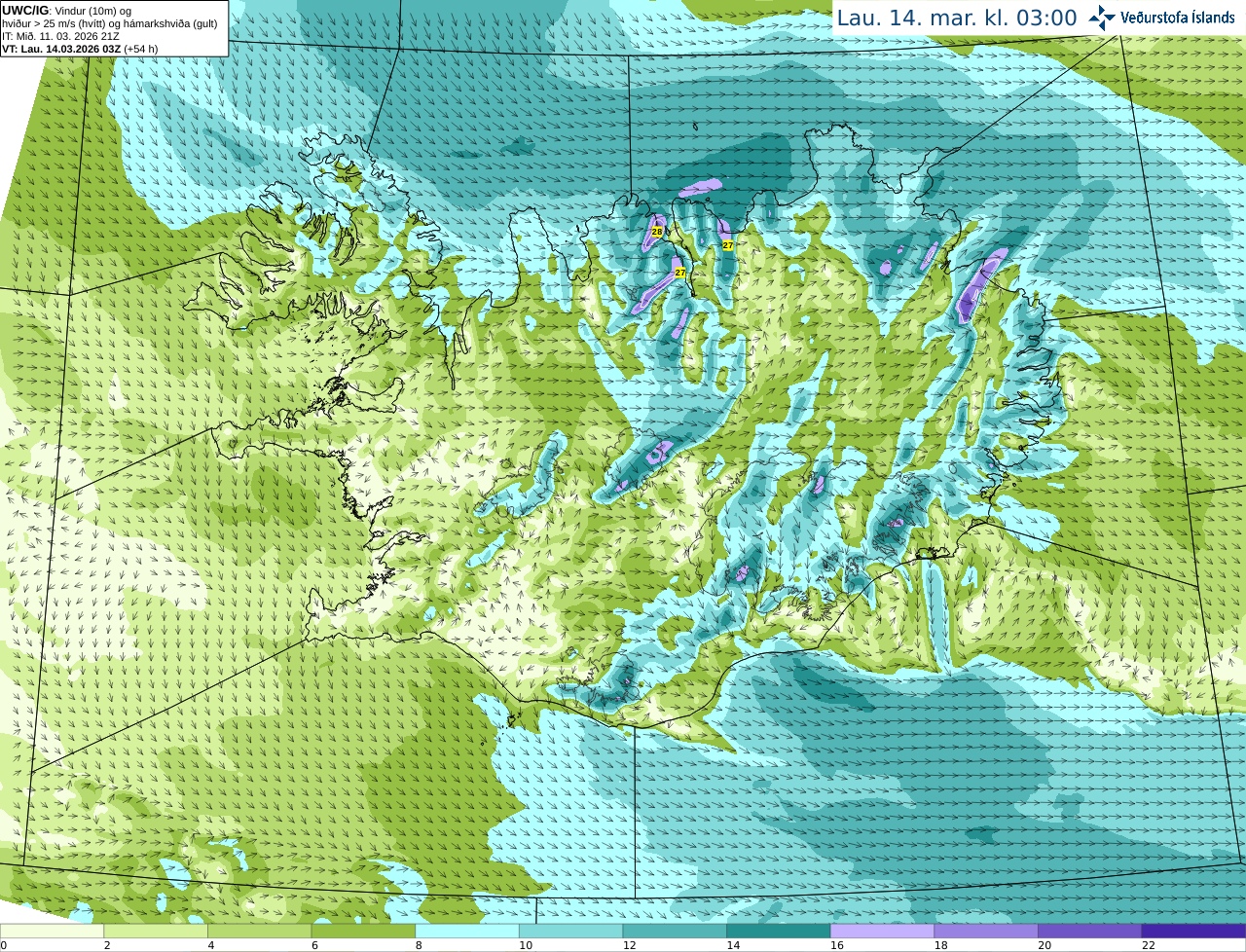Image resolution: width=1246 pixels, height=952 pixels.
Task: Select the forecast time heading Lau. 14. mar. kl. 03:00
Action: [x=957, y=18]
